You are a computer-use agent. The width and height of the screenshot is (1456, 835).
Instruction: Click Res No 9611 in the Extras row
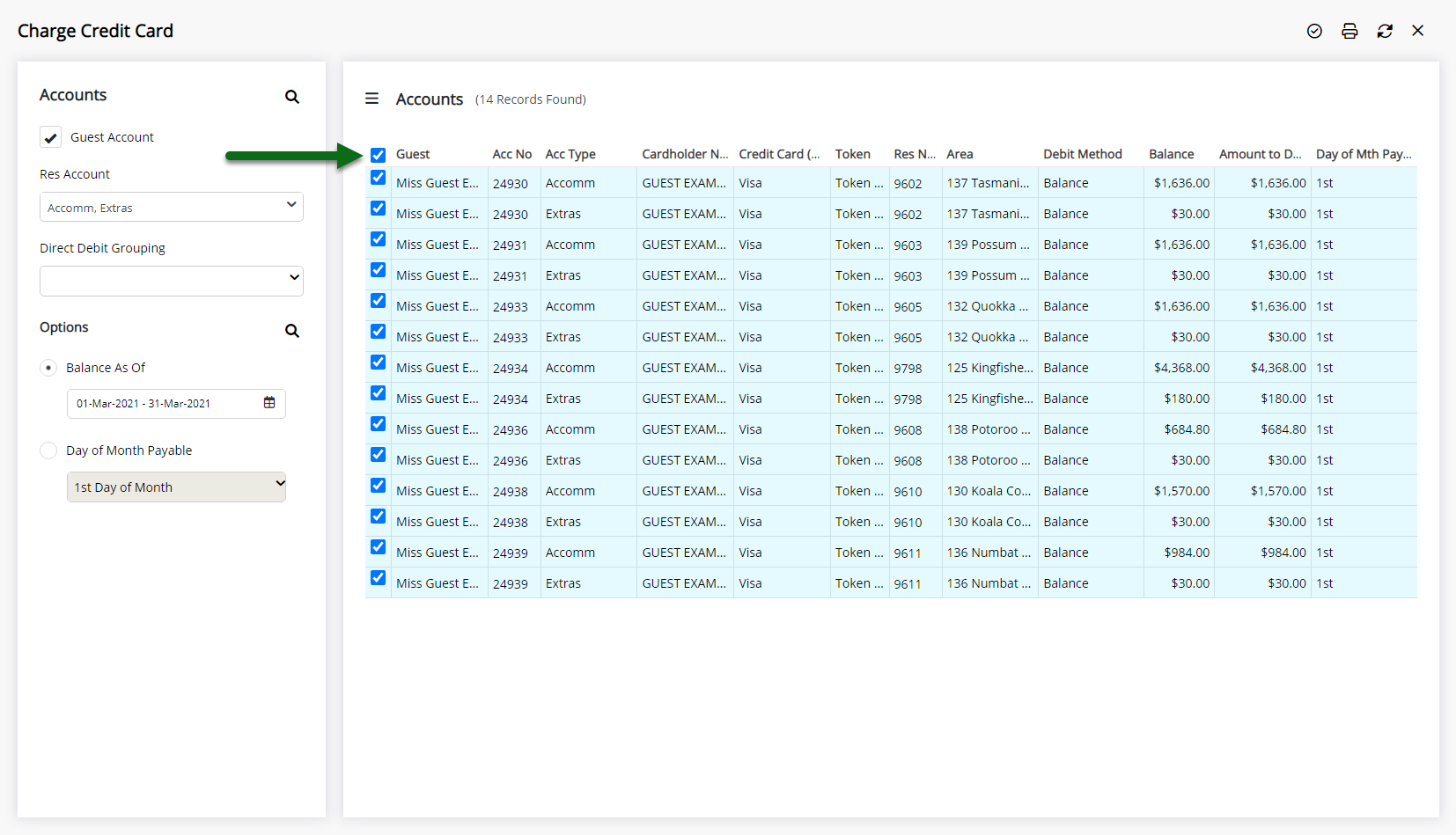[908, 583]
